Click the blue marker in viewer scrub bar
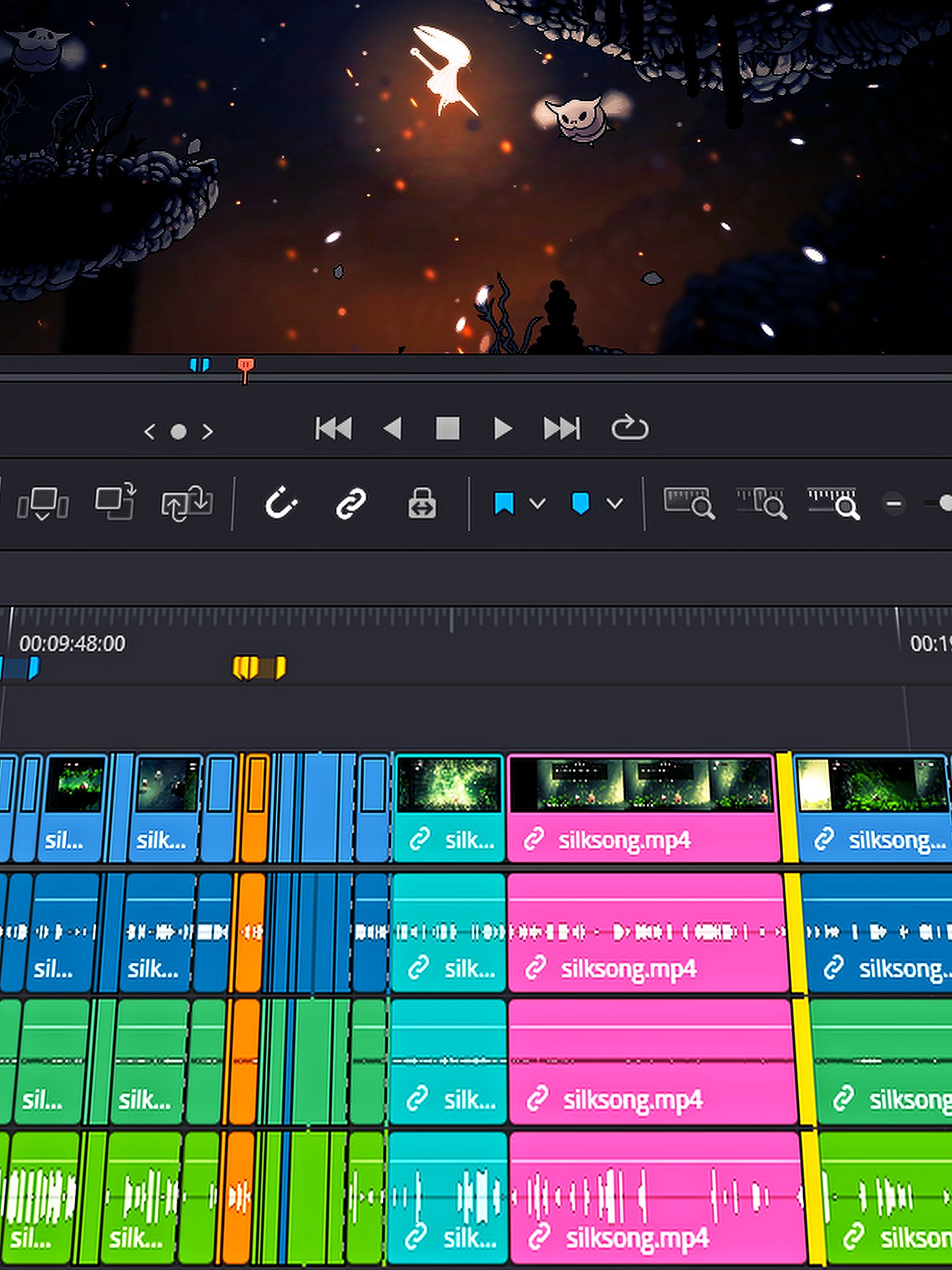This screenshot has height=1270, width=952. pyautogui.click(x=200, y=365)
